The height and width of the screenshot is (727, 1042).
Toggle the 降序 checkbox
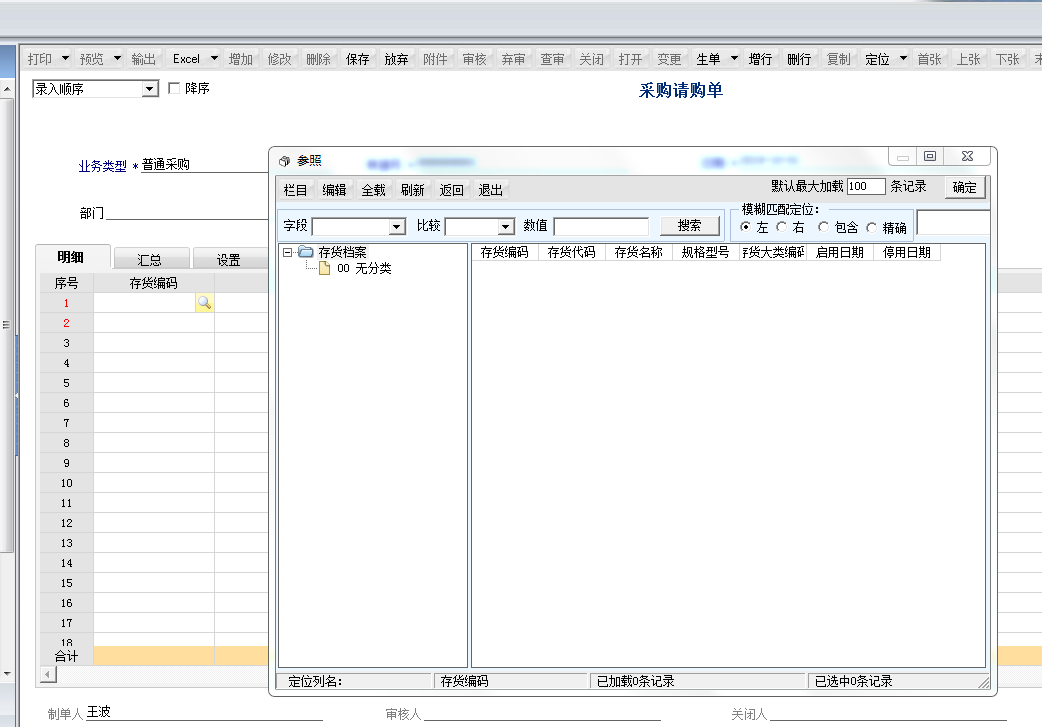pyautogui.click(x=174, y=88)
